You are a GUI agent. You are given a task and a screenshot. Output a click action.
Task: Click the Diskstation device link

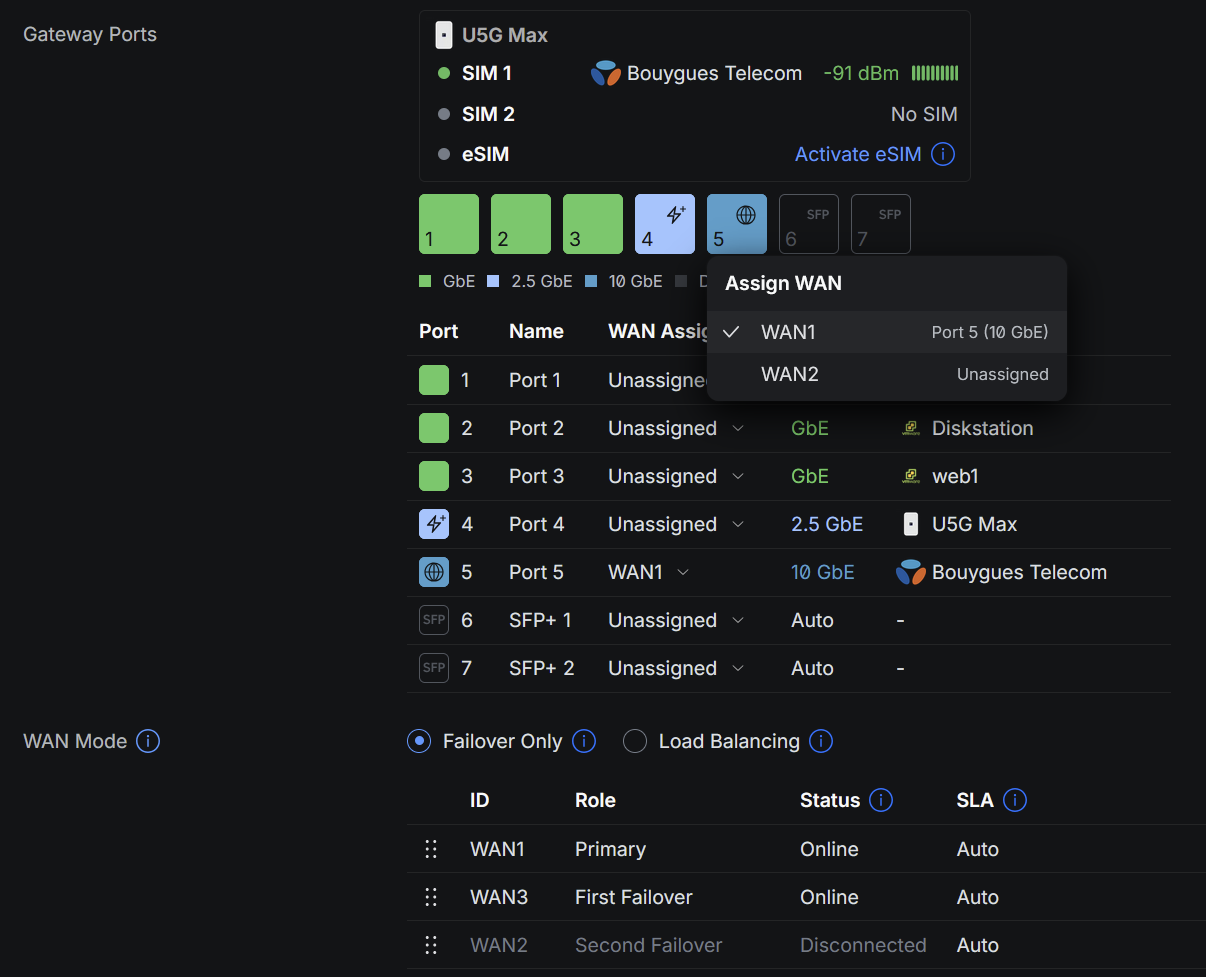(982, 428)
